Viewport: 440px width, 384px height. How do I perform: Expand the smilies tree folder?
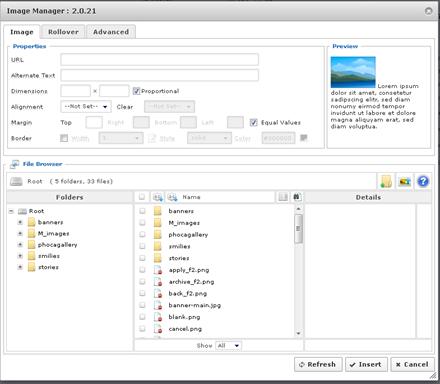pyautogui.click(x=20, y=256)
